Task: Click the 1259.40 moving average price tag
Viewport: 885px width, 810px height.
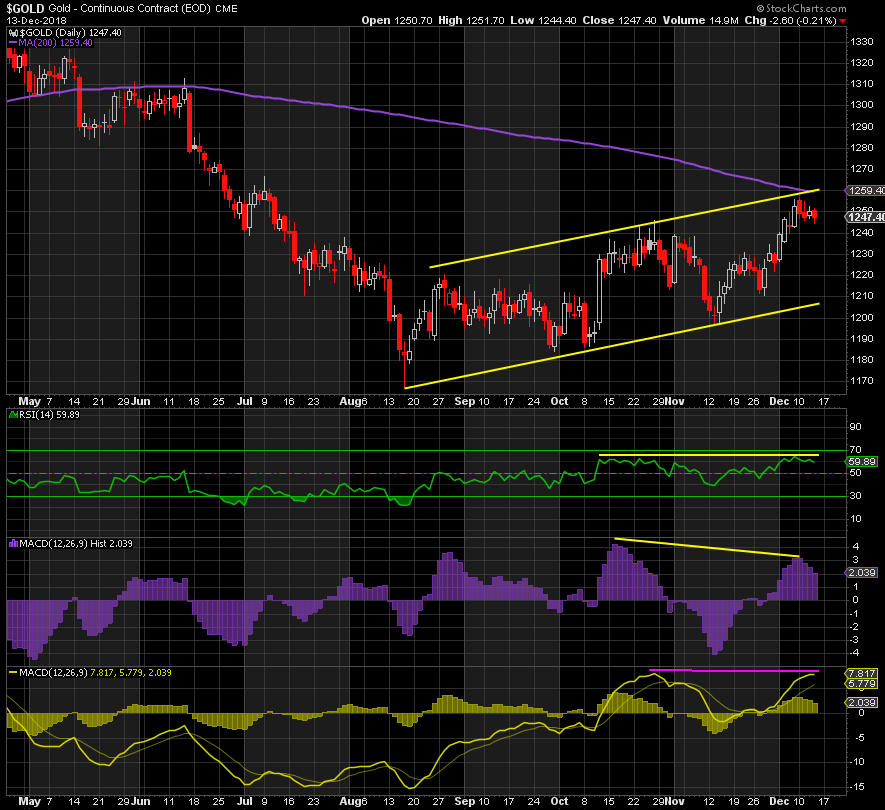Action: click(864, 190)
